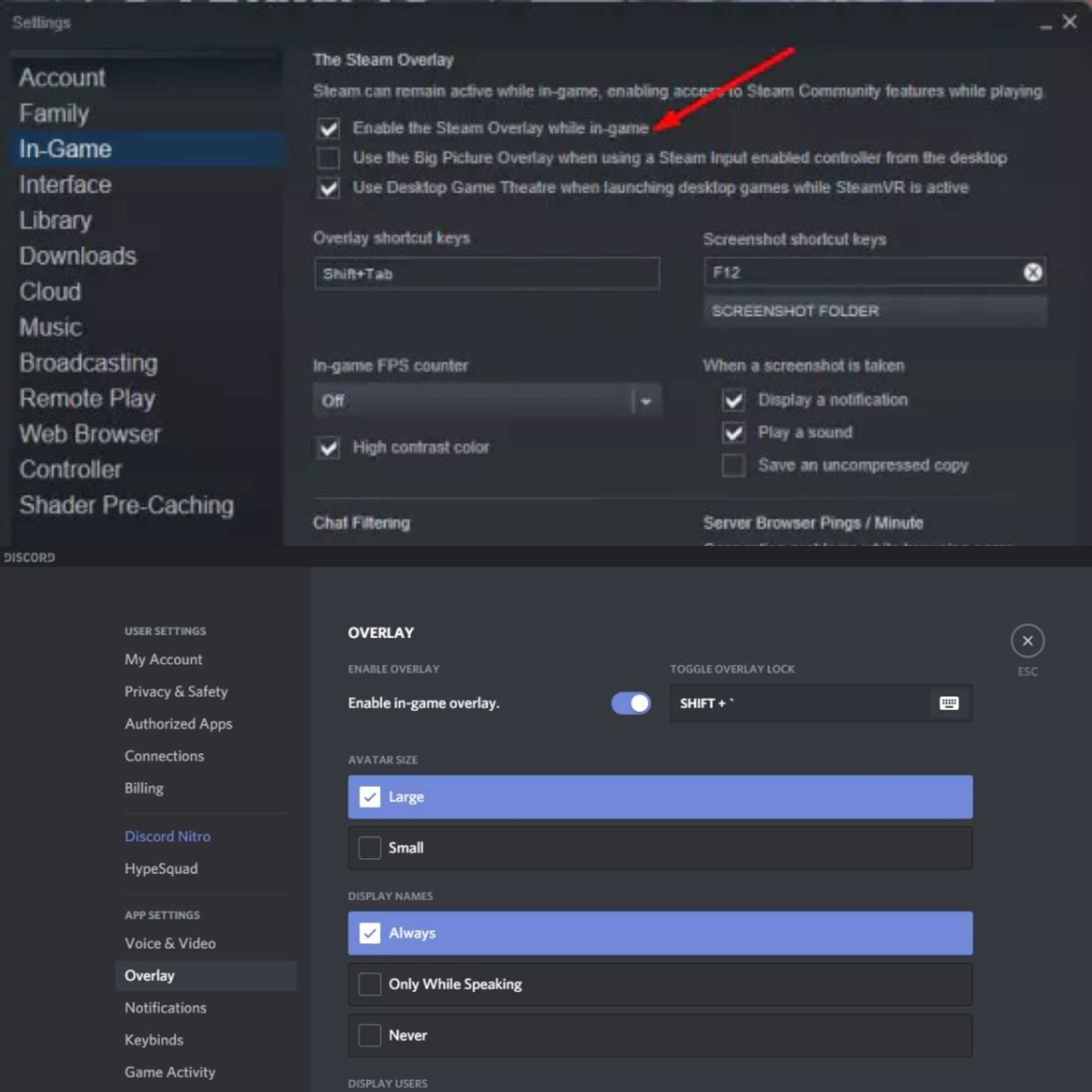Screen dimensions: 1092x1092
Task: Open Controller settings
Action: click(71, 470)
